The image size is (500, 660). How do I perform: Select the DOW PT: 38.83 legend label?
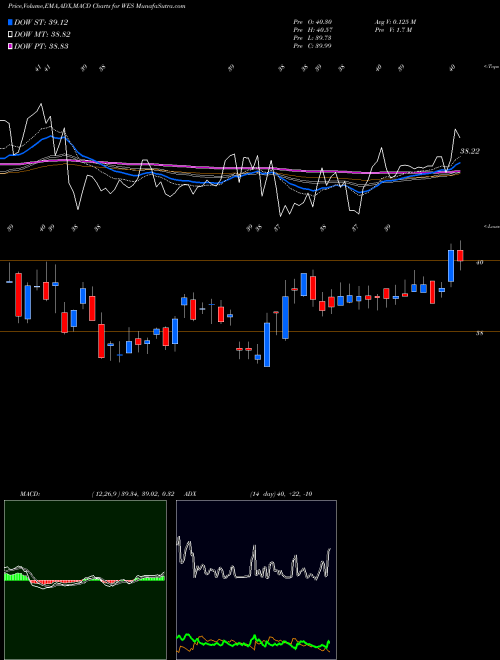pos(41,46)
